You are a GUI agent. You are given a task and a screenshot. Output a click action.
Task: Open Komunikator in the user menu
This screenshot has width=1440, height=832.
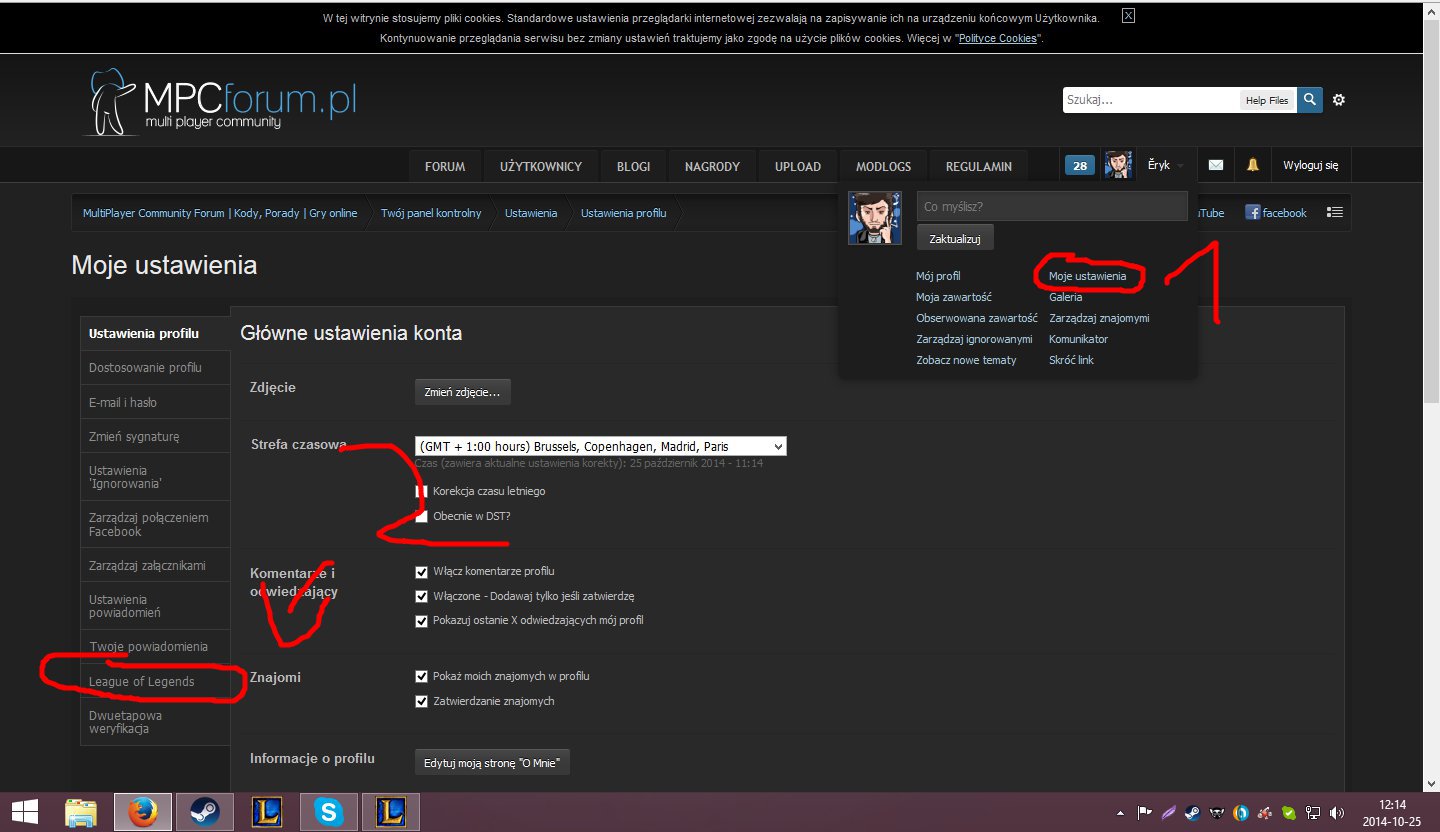pyautogui.click(x=1078, y=339)
